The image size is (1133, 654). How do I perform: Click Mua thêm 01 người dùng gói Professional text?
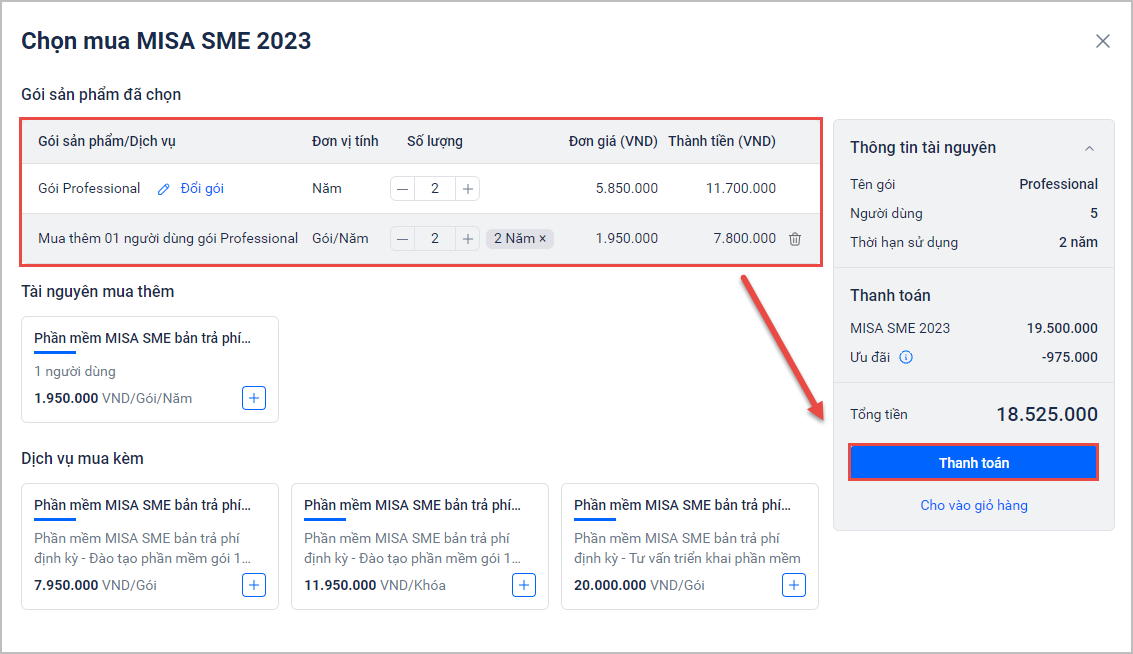168,238
